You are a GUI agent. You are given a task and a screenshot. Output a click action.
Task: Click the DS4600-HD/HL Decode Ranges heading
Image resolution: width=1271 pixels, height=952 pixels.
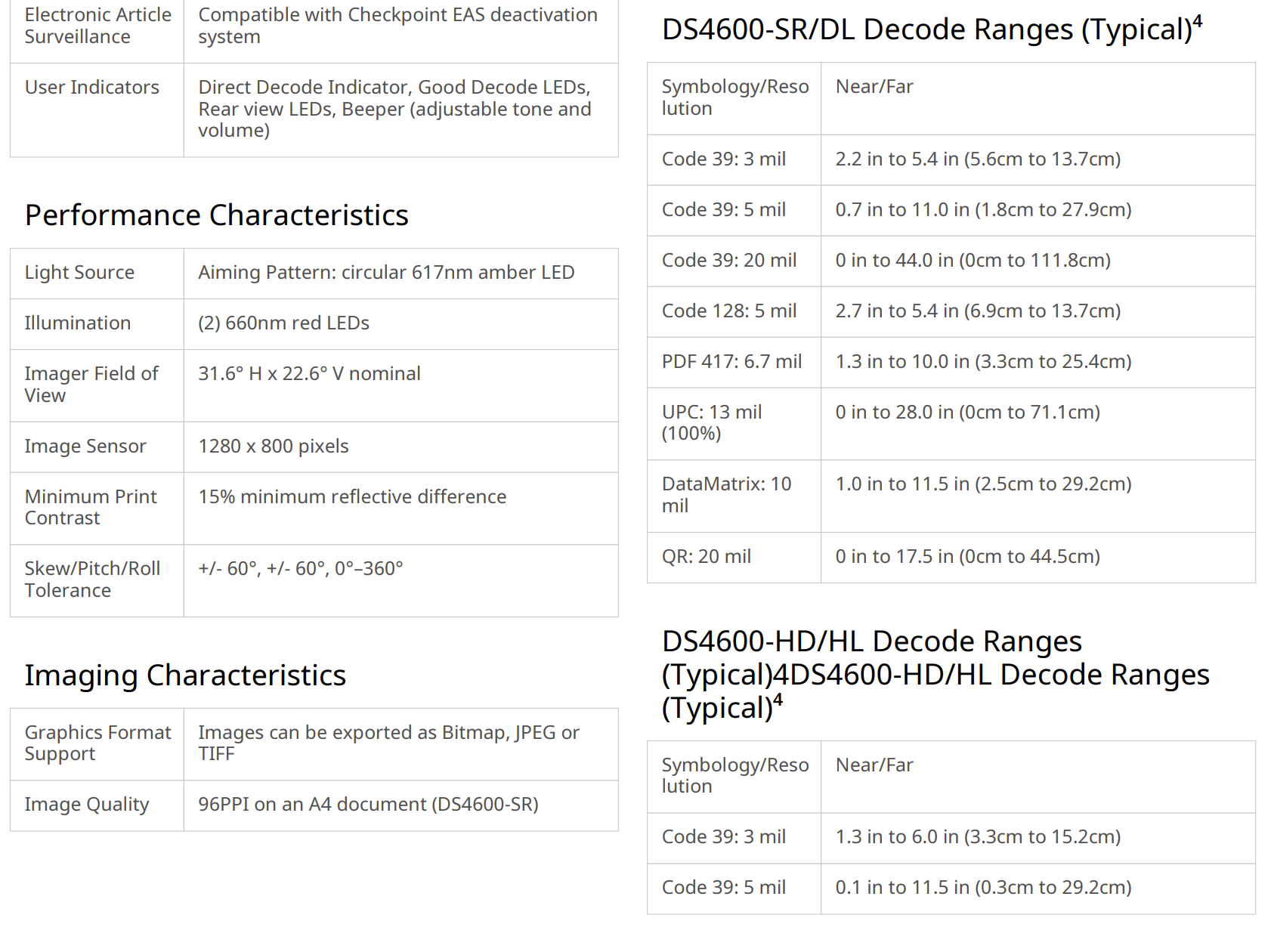click(x=935, y=674)
